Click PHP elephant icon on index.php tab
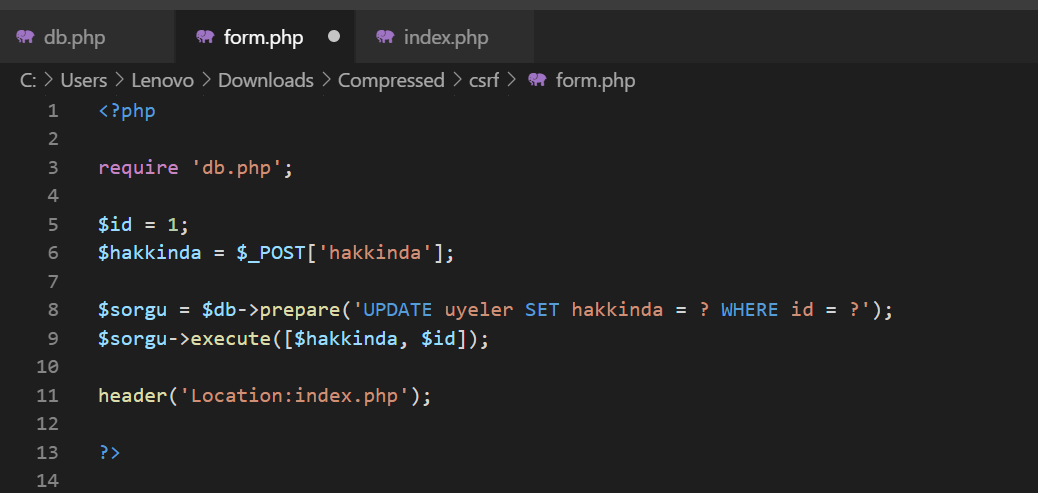 (385, 36)
